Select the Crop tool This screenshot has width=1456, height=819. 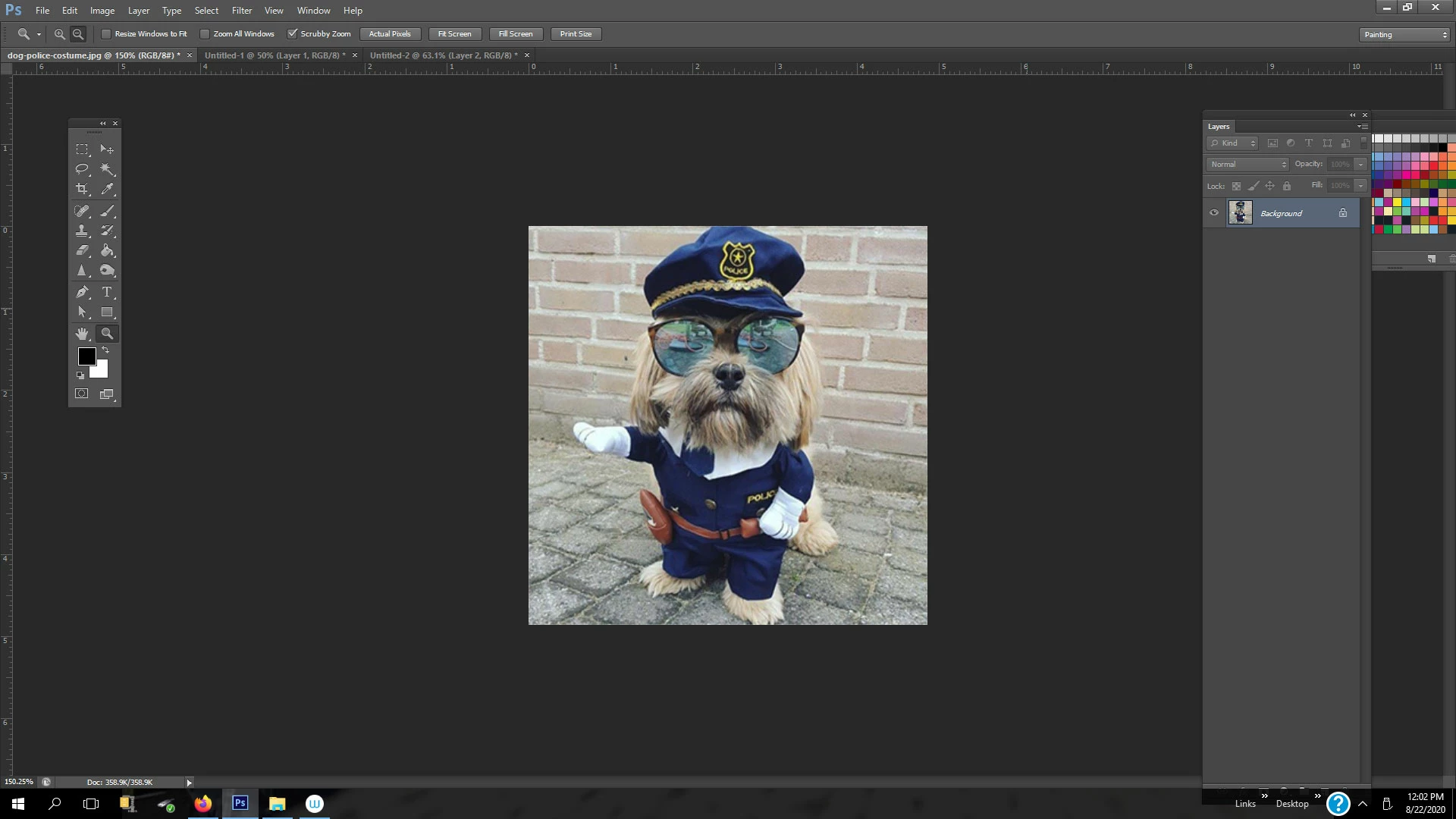coord(82,189)
